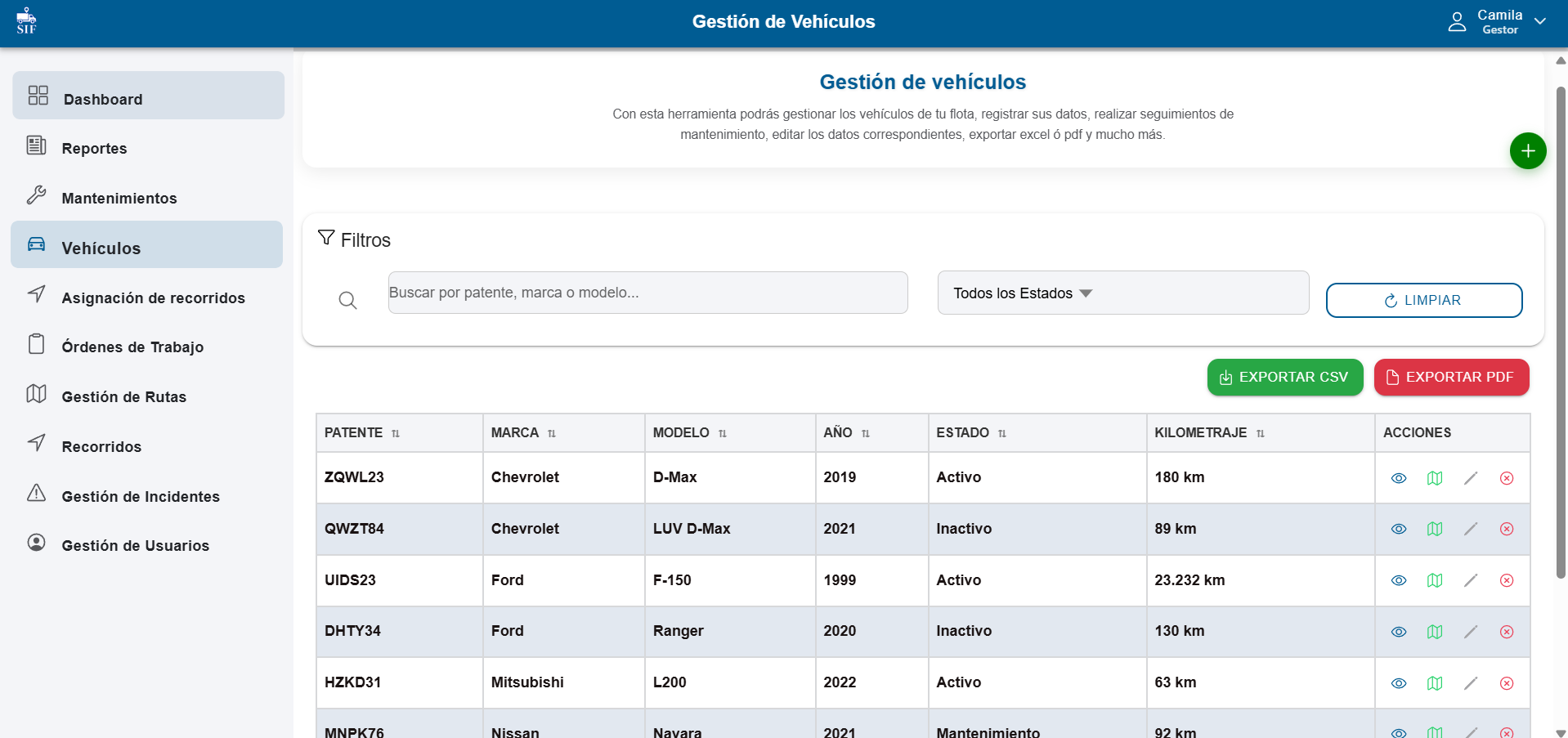Open map icon for Mitsubishi L200 row

point(1434,683)
